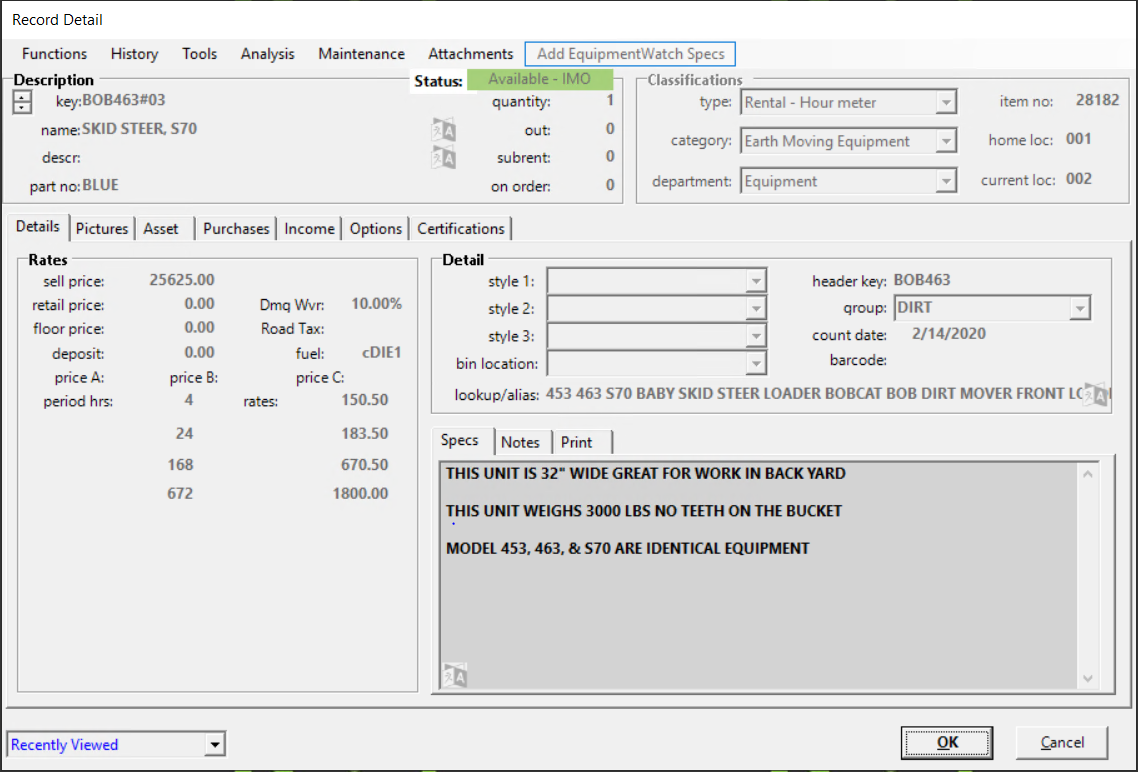Image resolution: width=1138 pixels, height=772 pixels.
Task: Click the scroll-up arrow in the Specs text box
Action: pos(1089,474)
